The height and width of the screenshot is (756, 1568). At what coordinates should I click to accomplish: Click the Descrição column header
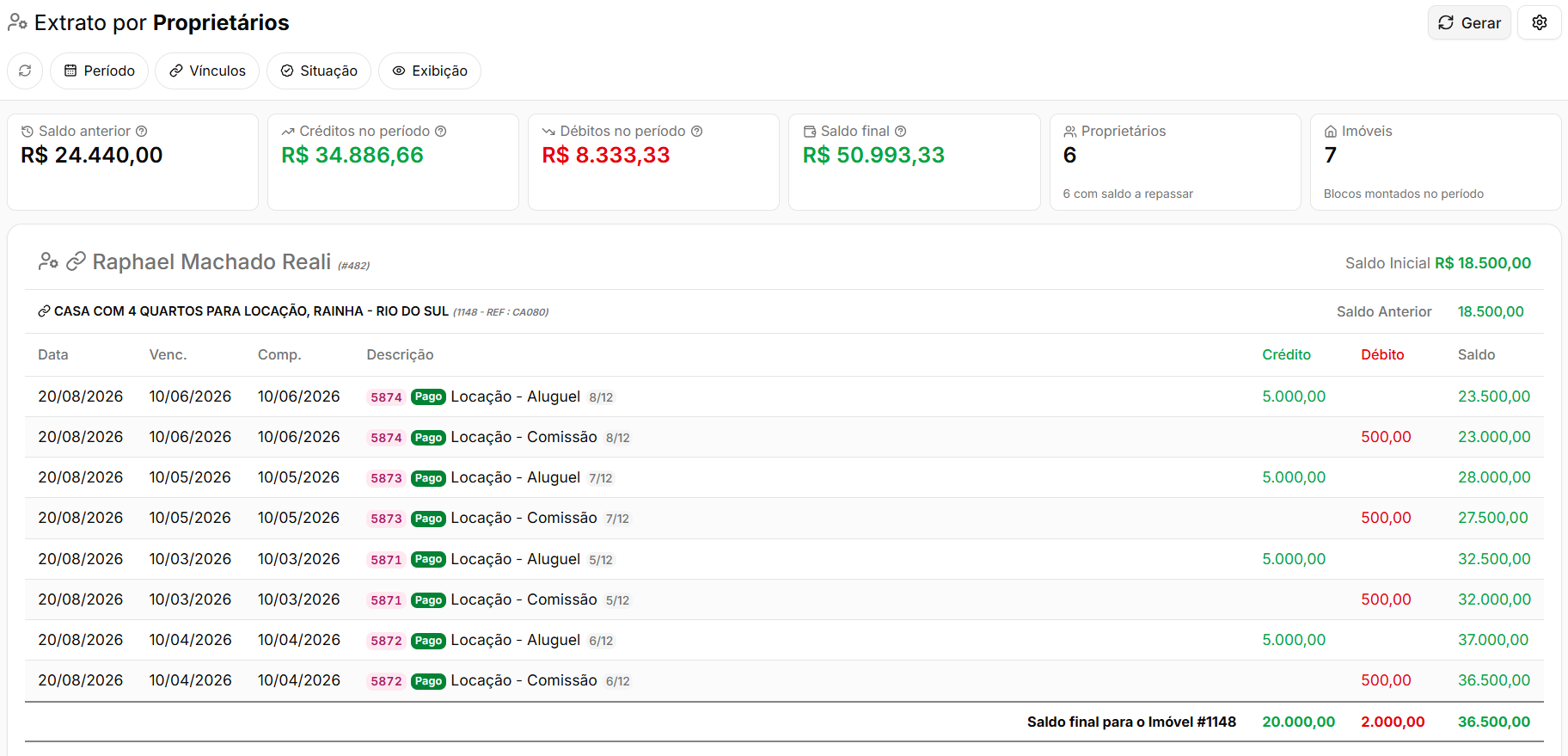pyautogui.click(x=400, y=354)
